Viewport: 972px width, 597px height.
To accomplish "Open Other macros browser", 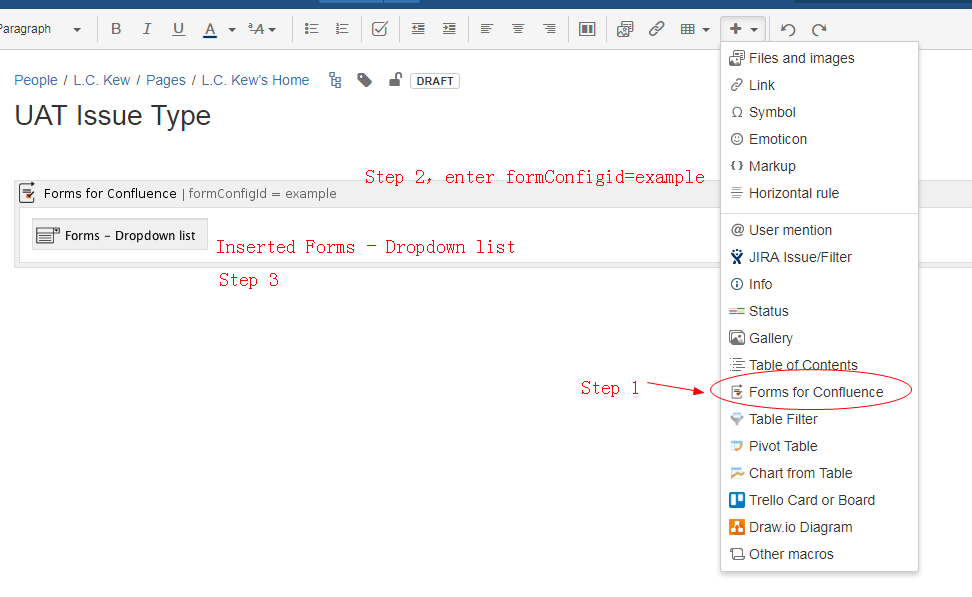I will pos(819,554).
